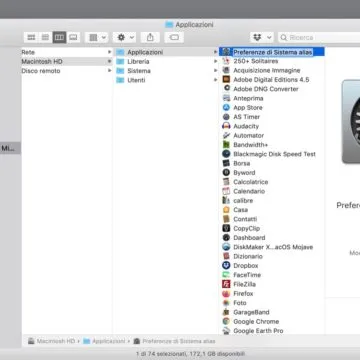Click Macintosh HD in the path bar

pyautogui.click(x=52, y=341)
